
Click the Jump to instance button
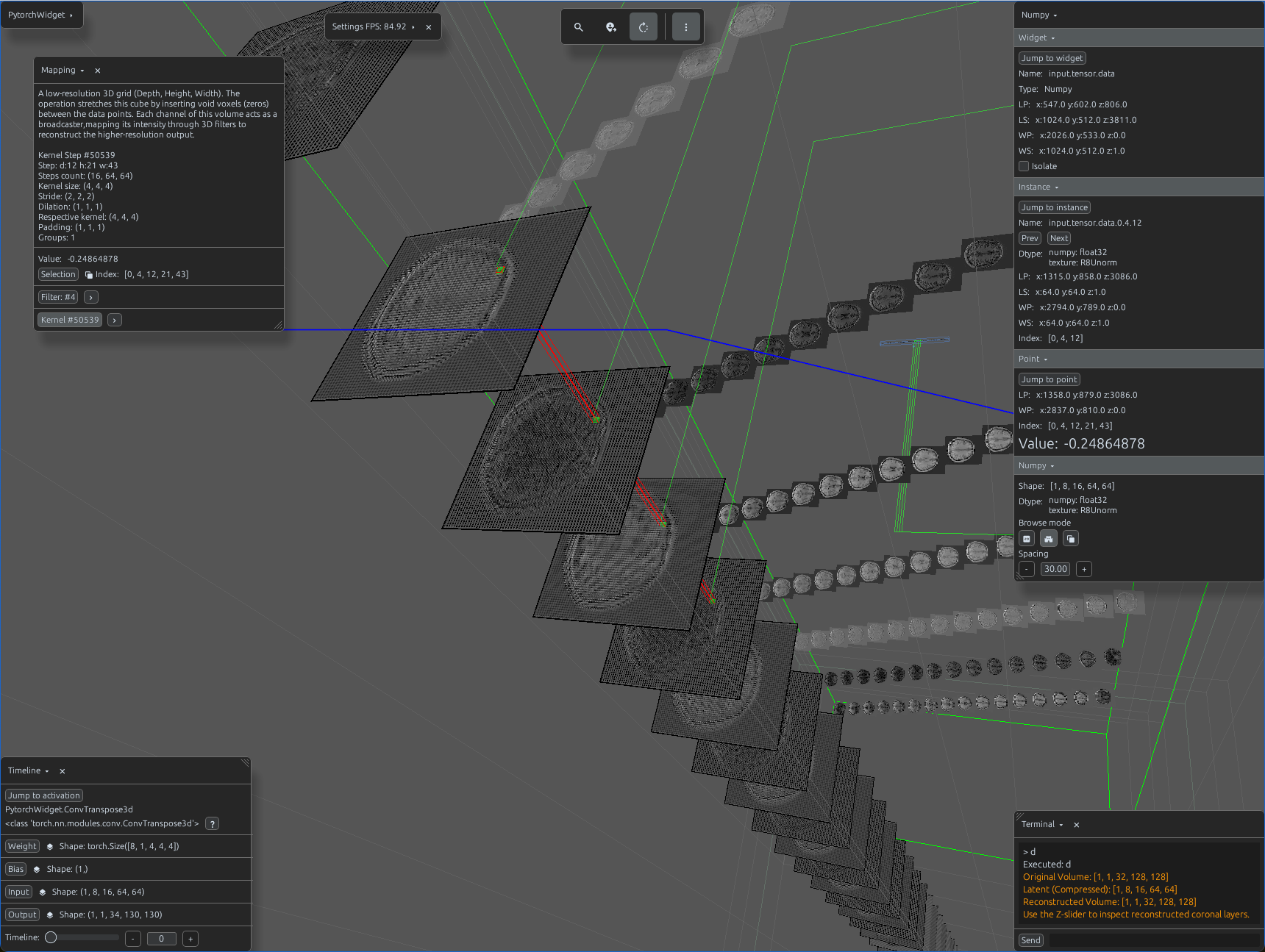pyautogui.click(x=1055, y=207)
